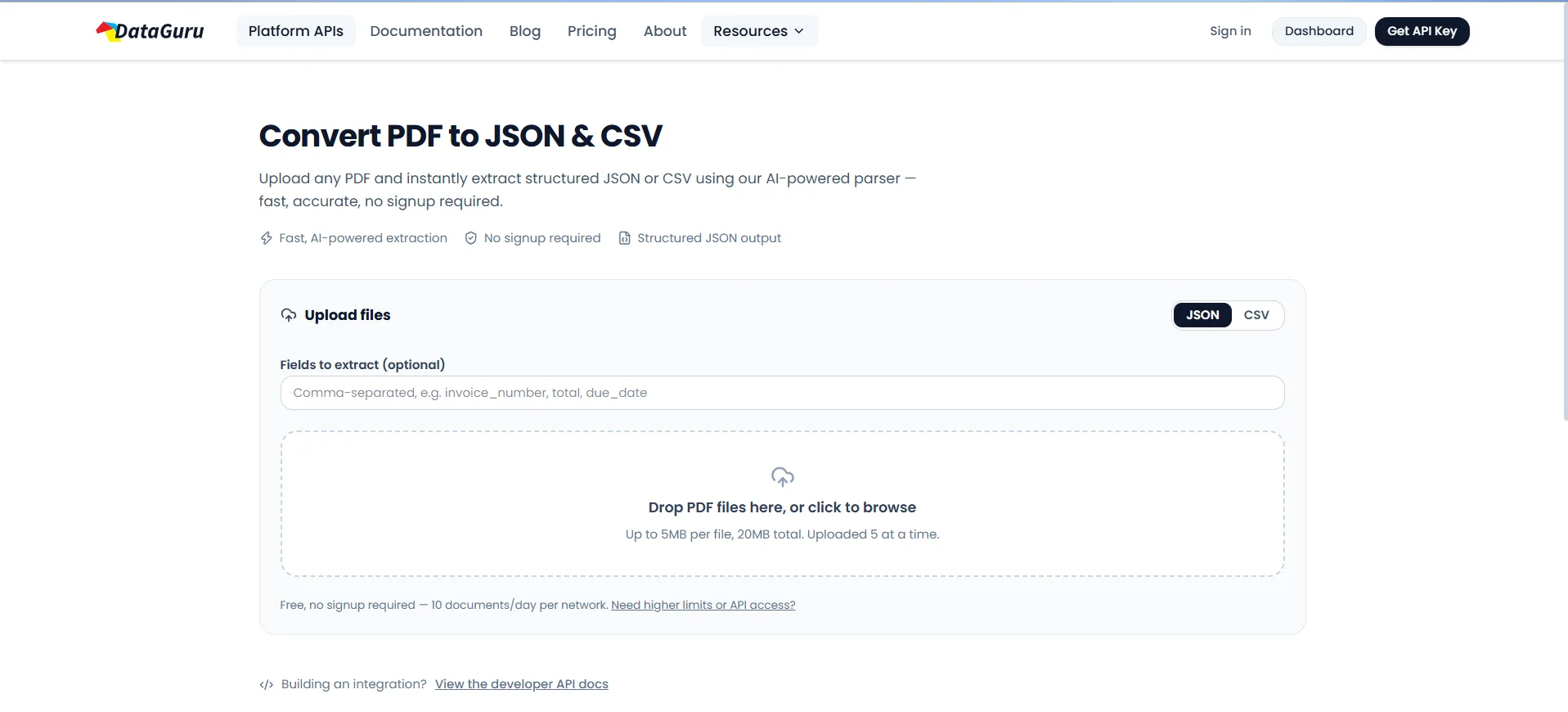Click the DataGuru logo
The height and width of the screenshot is (712, 1568).
point(150,31)
